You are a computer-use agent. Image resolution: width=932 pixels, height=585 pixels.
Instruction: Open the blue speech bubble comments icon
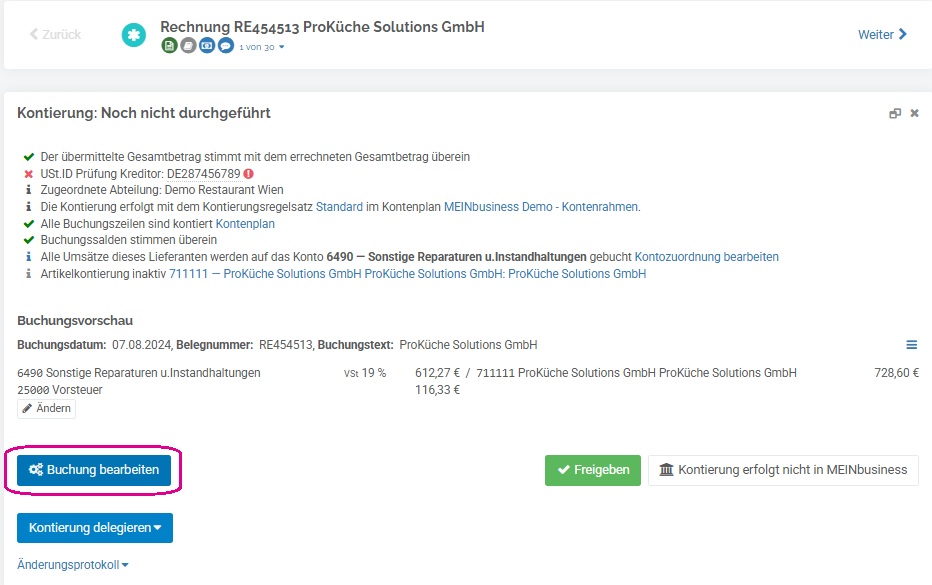(x=226, y=46)
